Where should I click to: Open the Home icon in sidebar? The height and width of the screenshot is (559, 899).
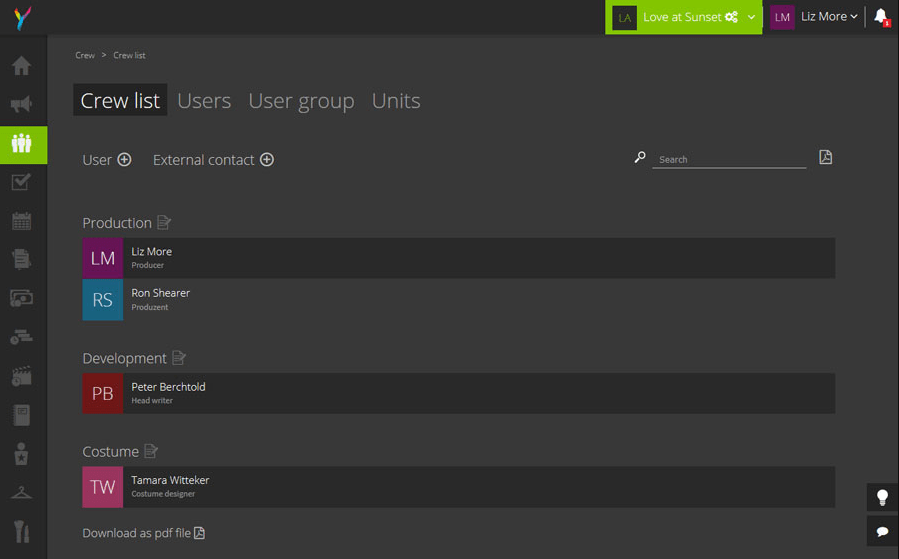tap(21, 66)
